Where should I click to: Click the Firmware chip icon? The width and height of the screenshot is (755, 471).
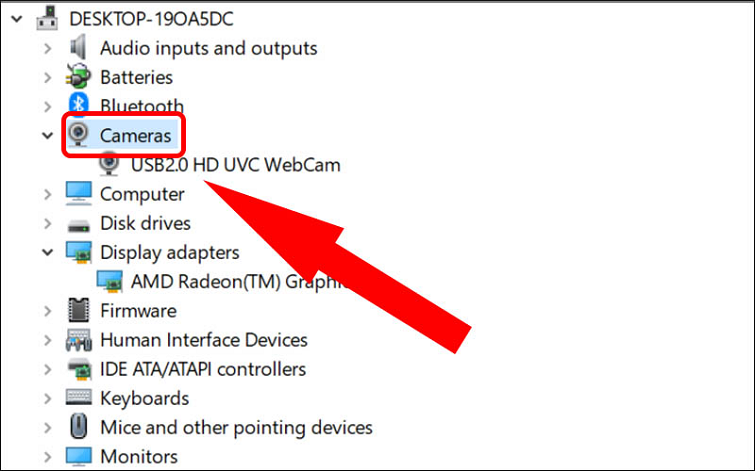pyautogui.click(x=78, y=311)
